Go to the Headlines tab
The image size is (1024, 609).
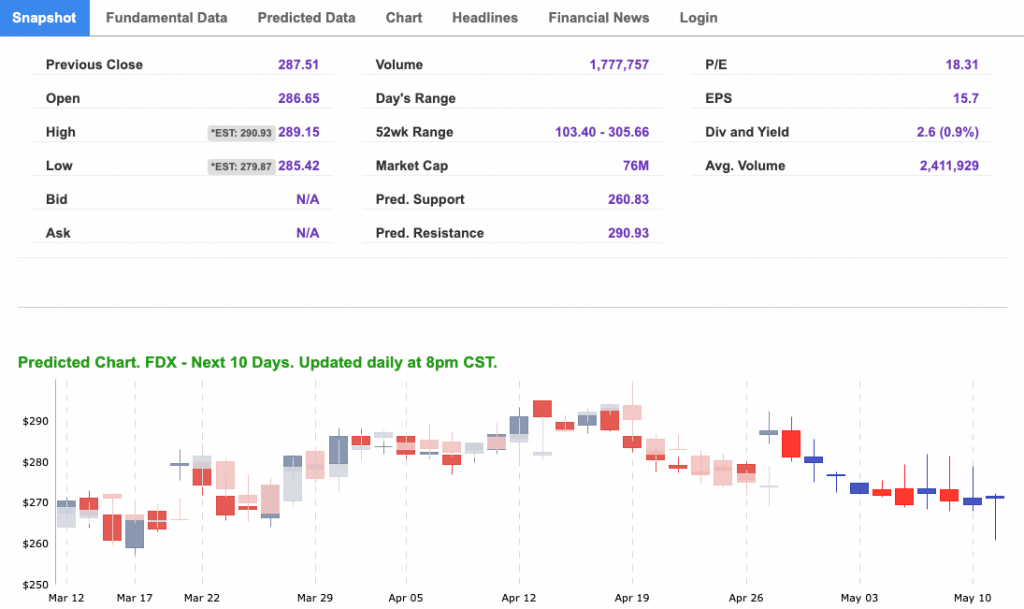[485, 18]
